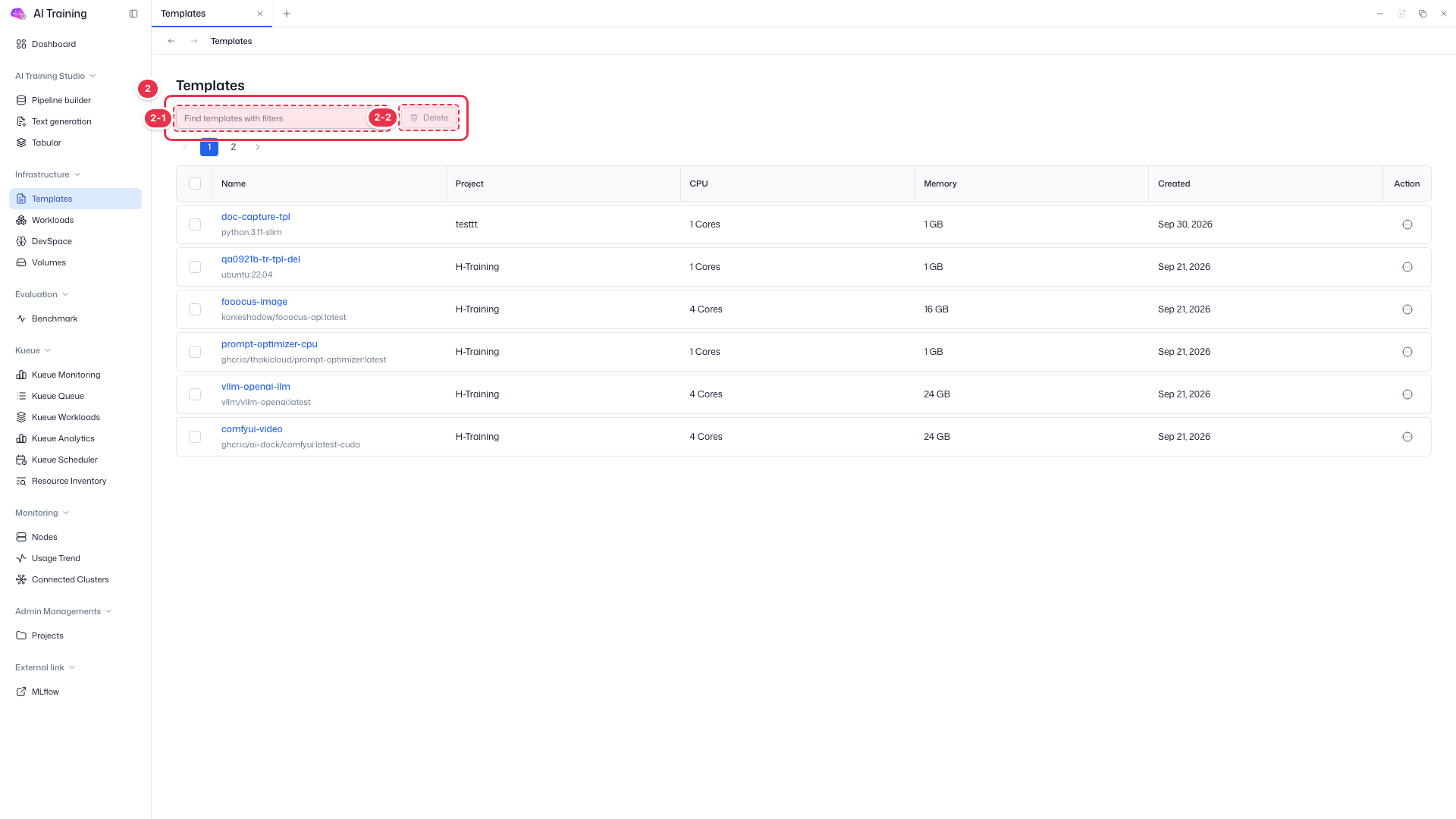Go to pagination page 2

pos(234,147)
